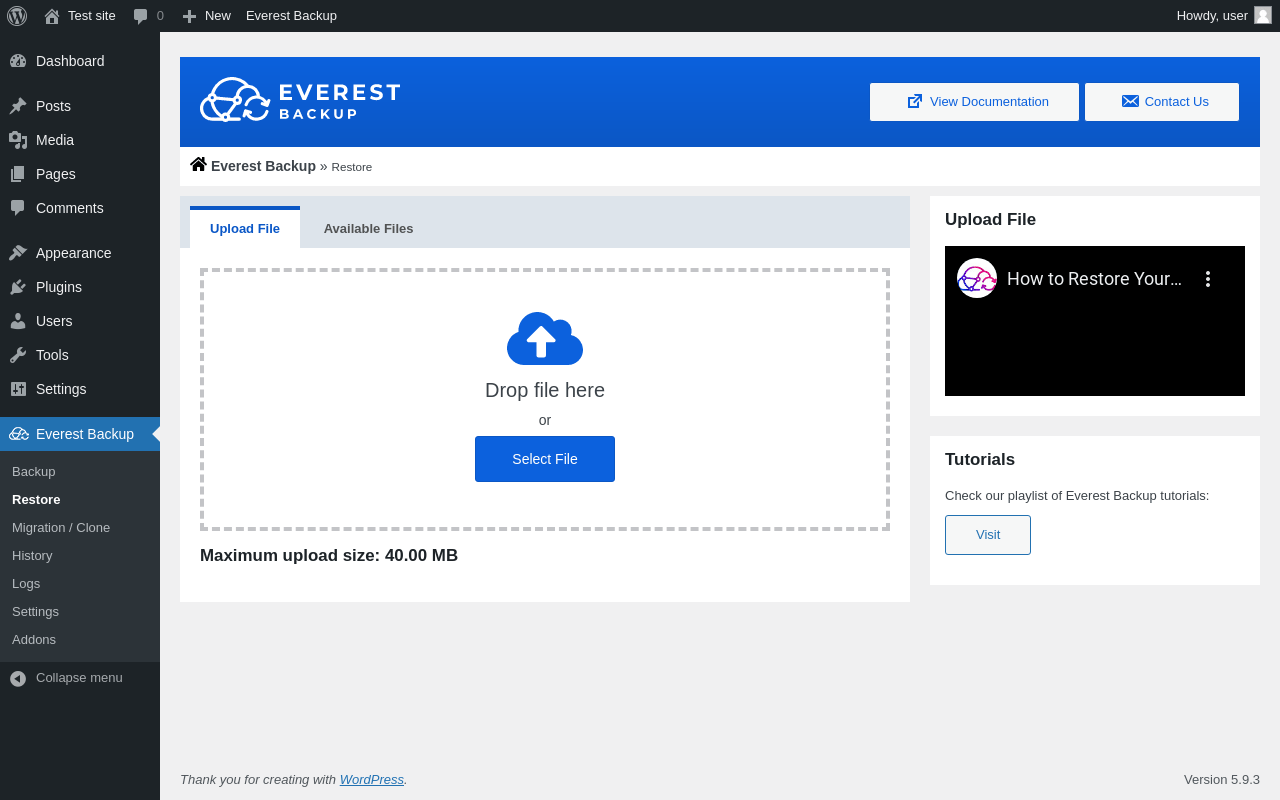Click the Select File button
This screenshot has width=1280, height=800.
click(x=545, y=459)
